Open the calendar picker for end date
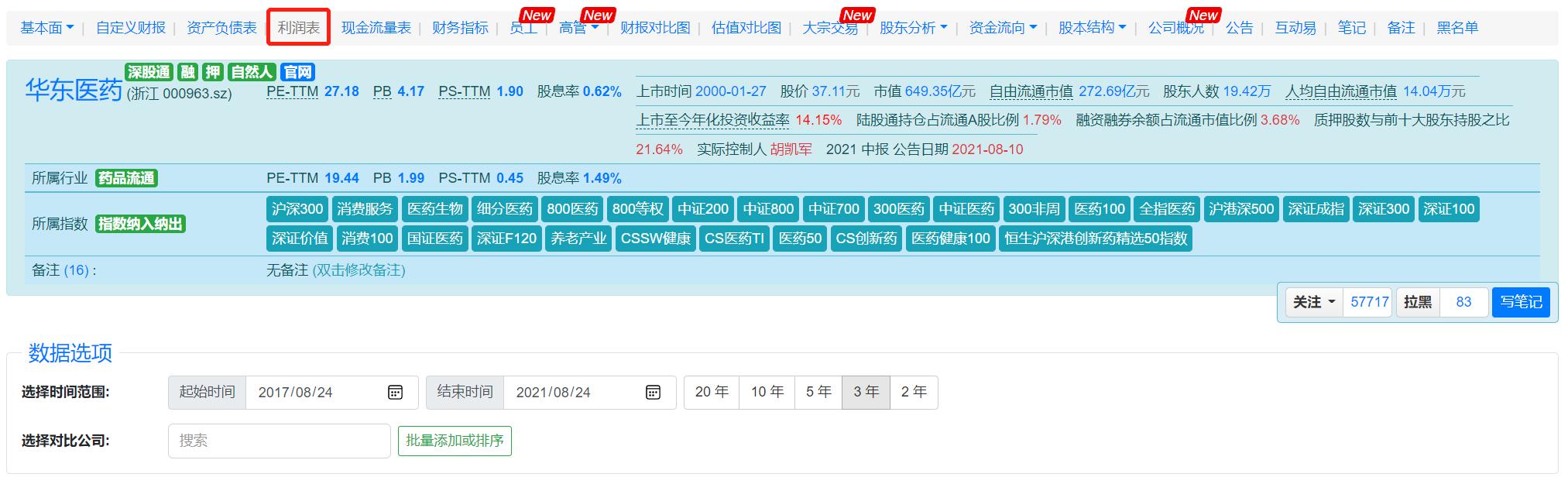The height and width of the screenshot is (484, 1568). (653, 393)
